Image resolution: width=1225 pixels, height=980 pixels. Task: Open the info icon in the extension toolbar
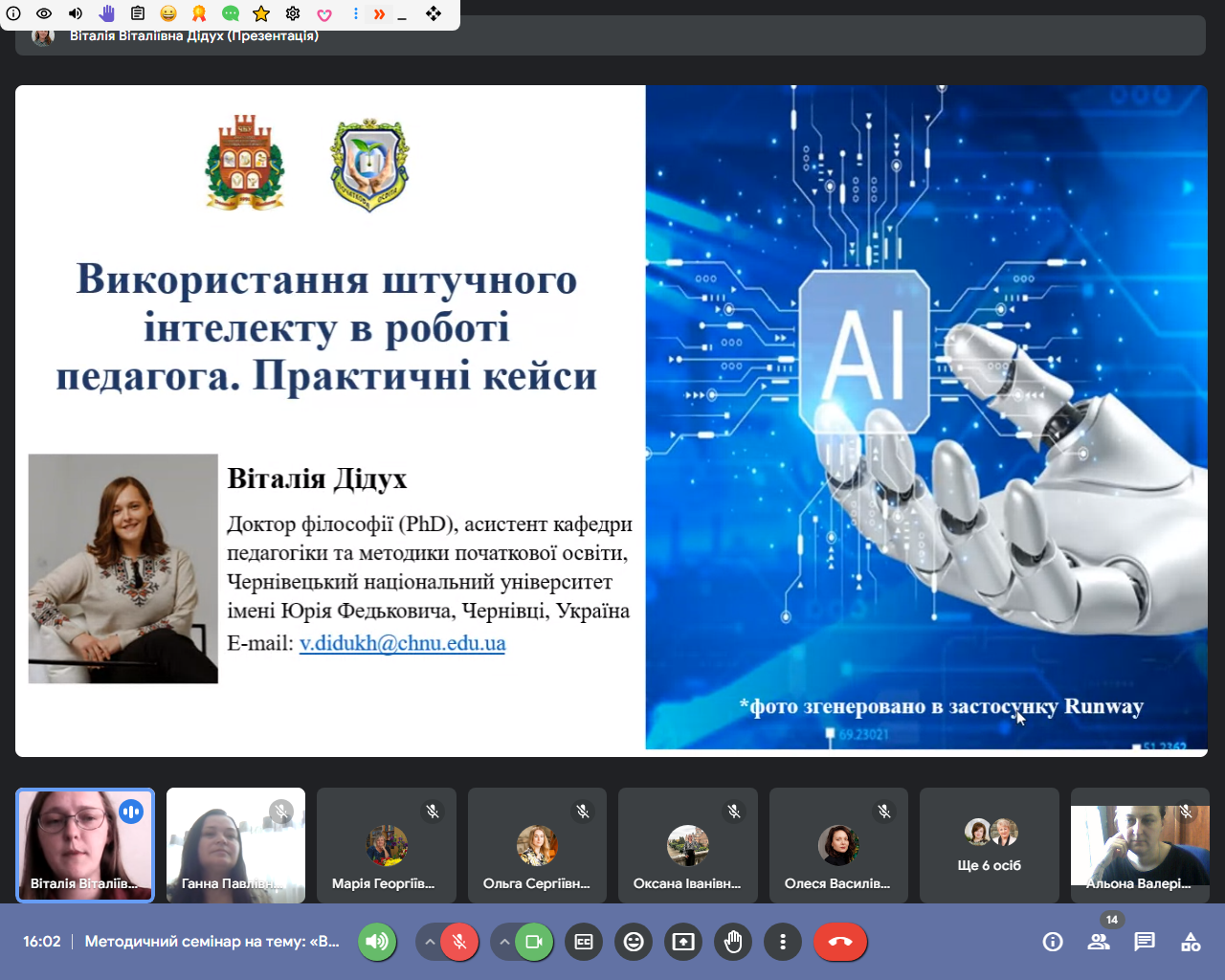(x=13, y=13)
